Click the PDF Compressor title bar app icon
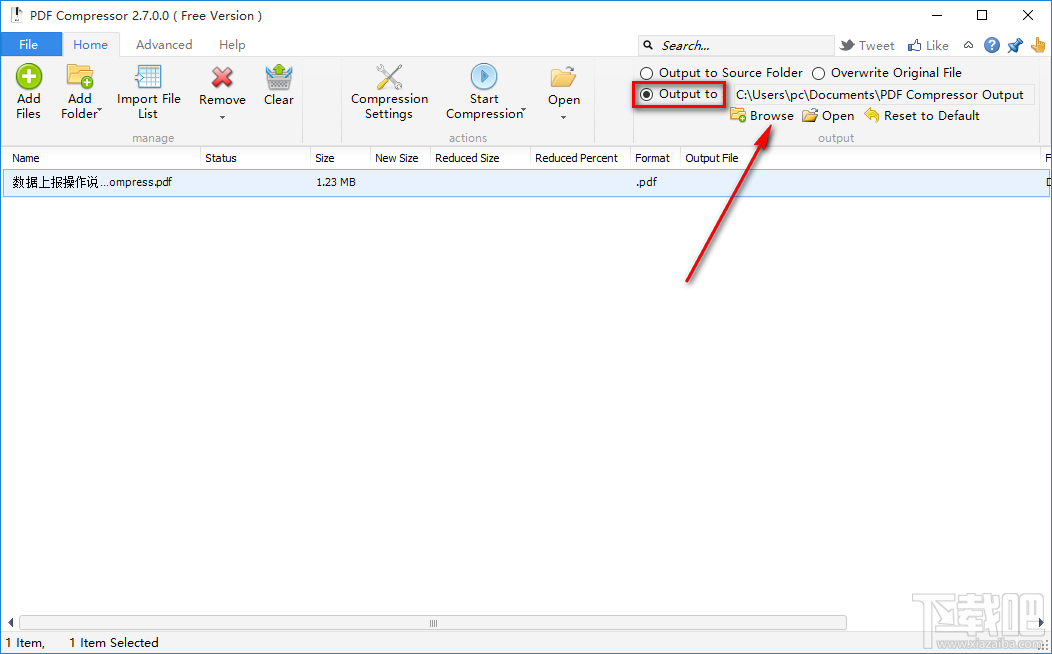This screenshot has height=654, width=1052. tap(17, 15)
